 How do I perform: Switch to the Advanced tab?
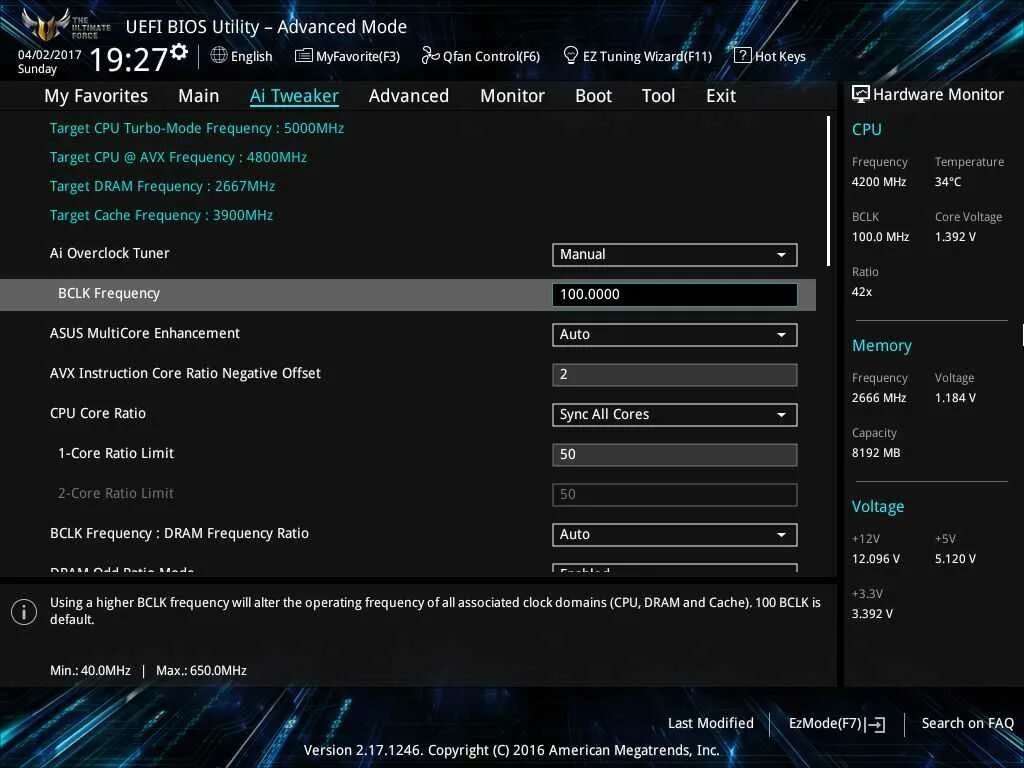pyautogui.click(x=408, y=95)
